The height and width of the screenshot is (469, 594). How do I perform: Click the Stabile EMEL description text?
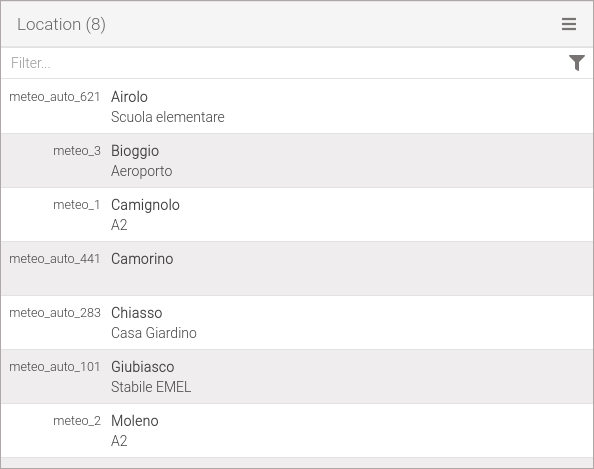point(151,387)
